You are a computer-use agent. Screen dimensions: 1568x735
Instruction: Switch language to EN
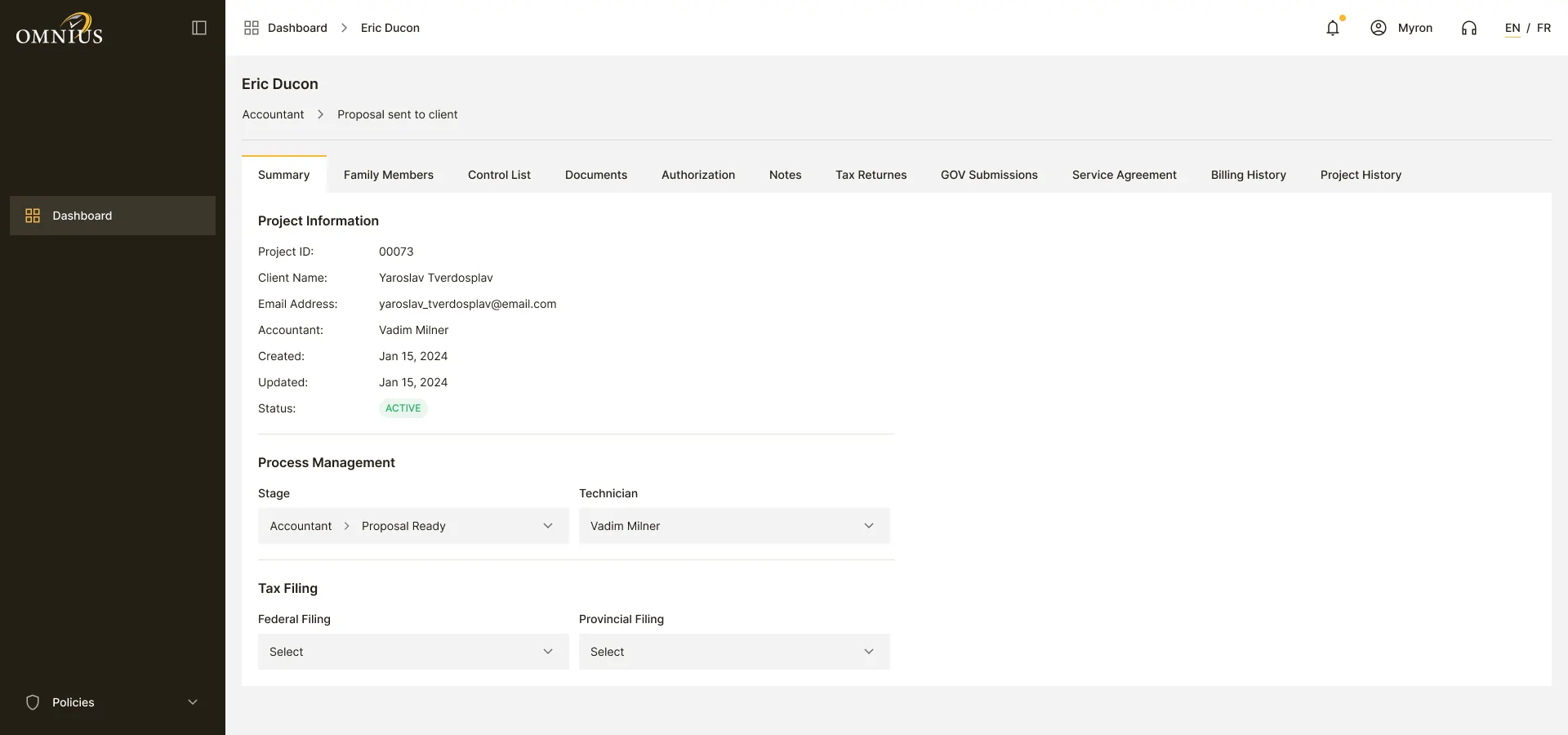[x=1512, y=28]
